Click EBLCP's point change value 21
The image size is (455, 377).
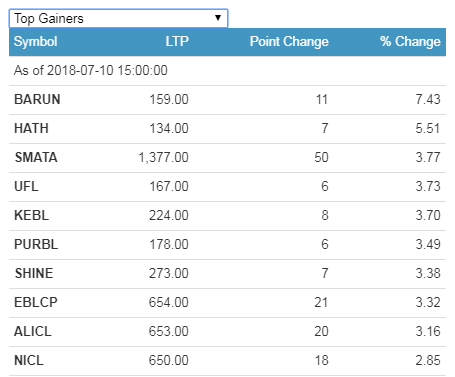(321, 302)
